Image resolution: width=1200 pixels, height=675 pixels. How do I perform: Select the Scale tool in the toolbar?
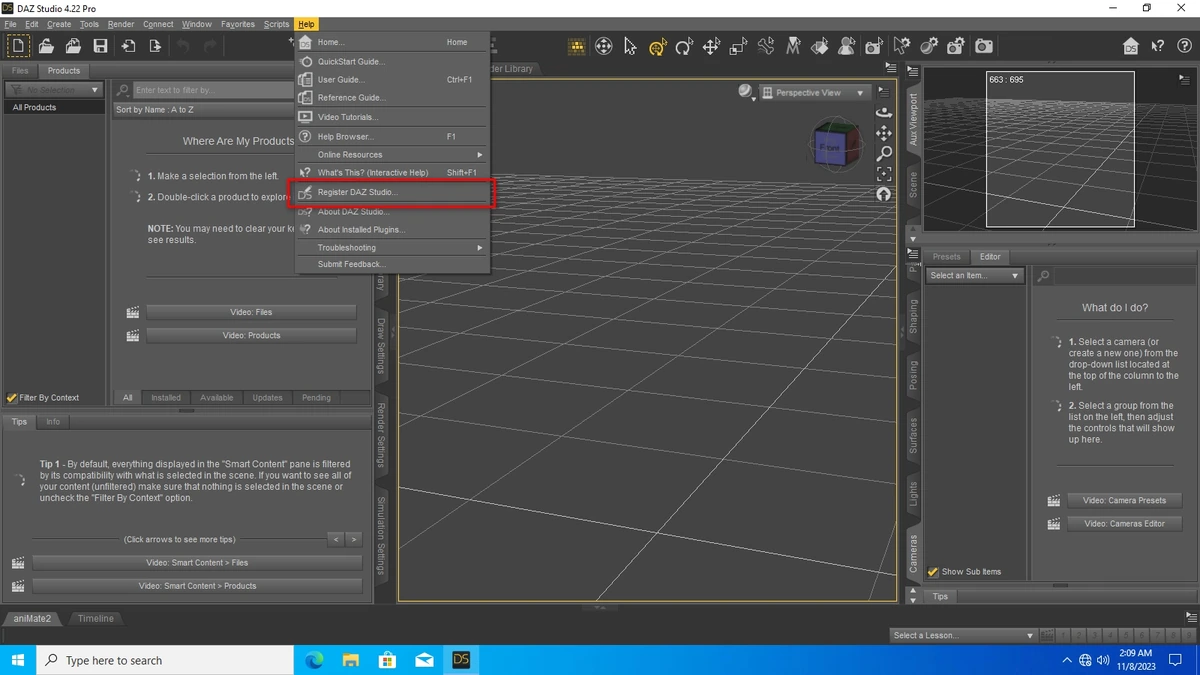click(x=738, y=46)
